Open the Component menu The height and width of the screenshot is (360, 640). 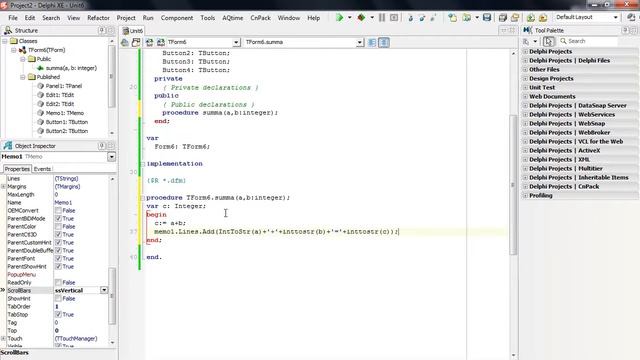pos(177,18)
